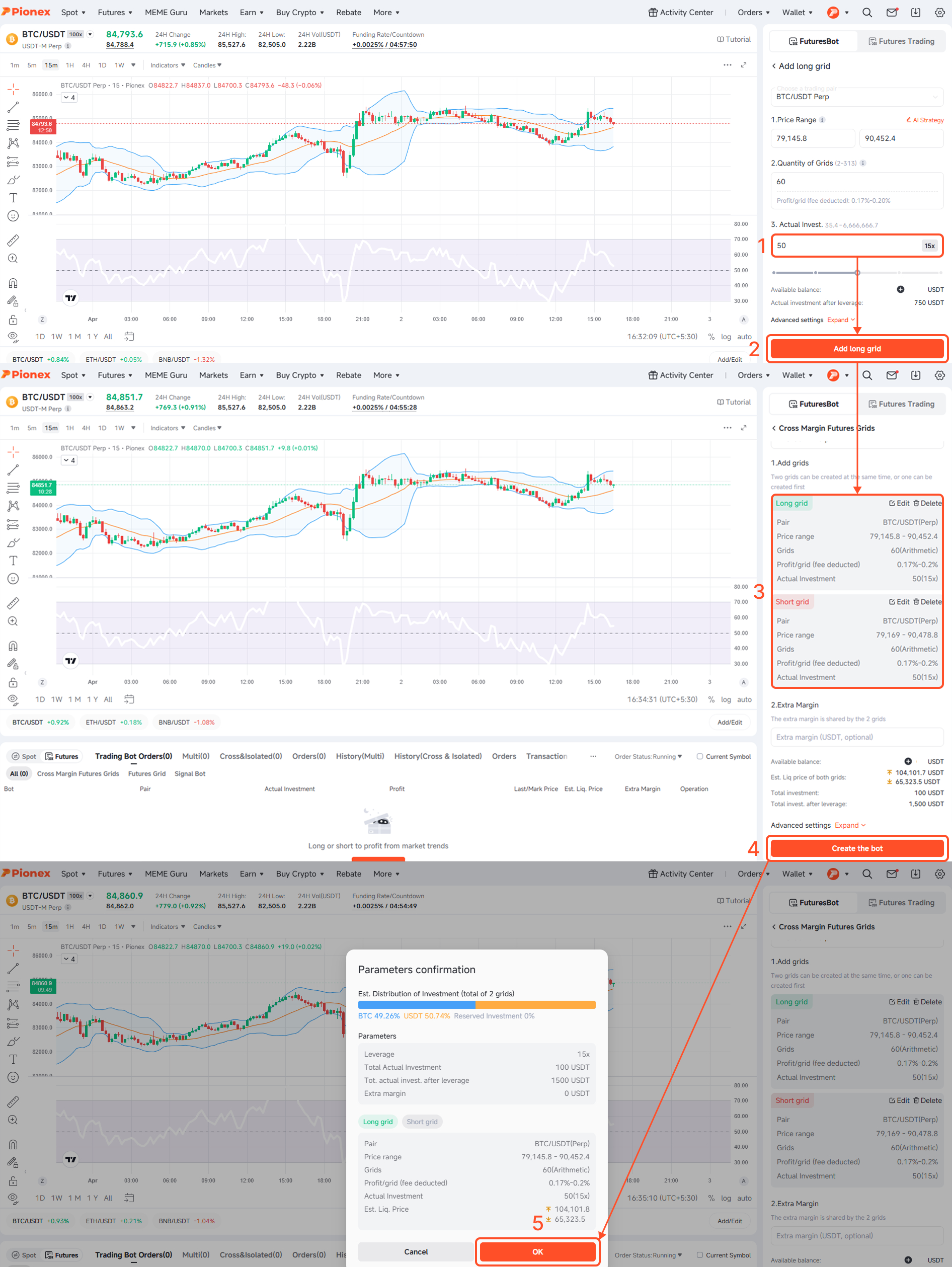Toggle log scale beside 16:32:09 clock
This screenshot has width=952, height=1267.
tap(726, 337)
